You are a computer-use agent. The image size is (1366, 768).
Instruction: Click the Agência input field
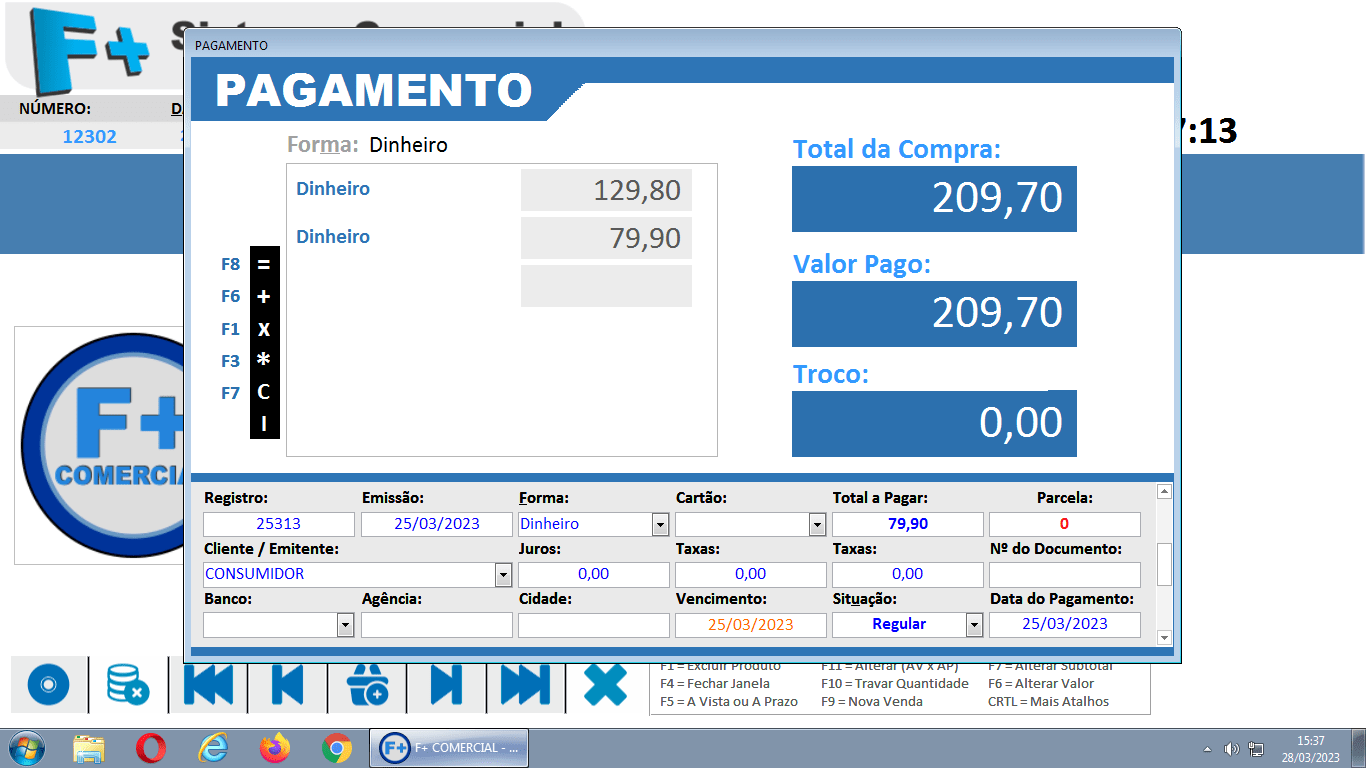point(436,625)
